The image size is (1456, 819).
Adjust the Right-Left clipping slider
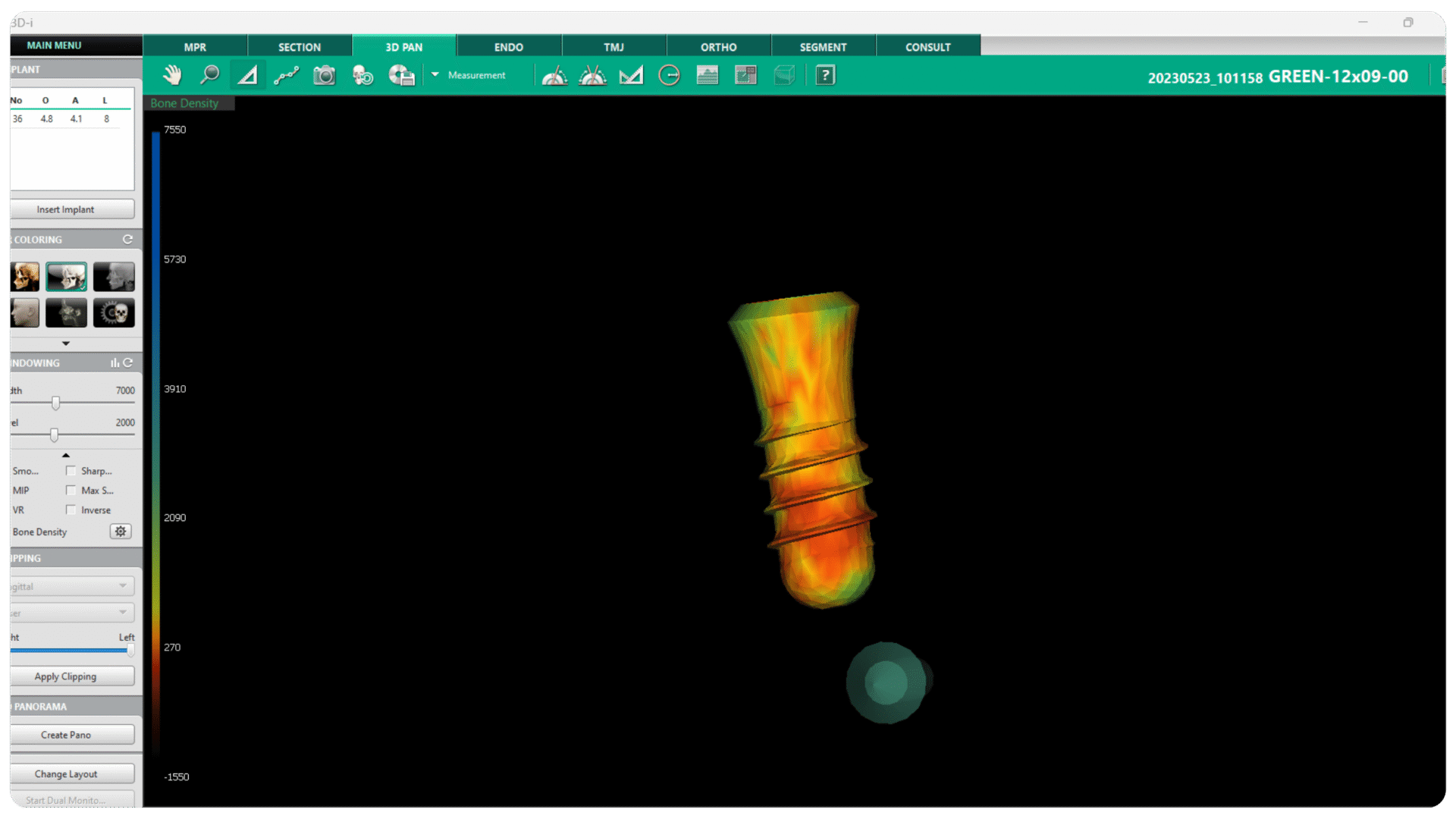click(130, 650)
